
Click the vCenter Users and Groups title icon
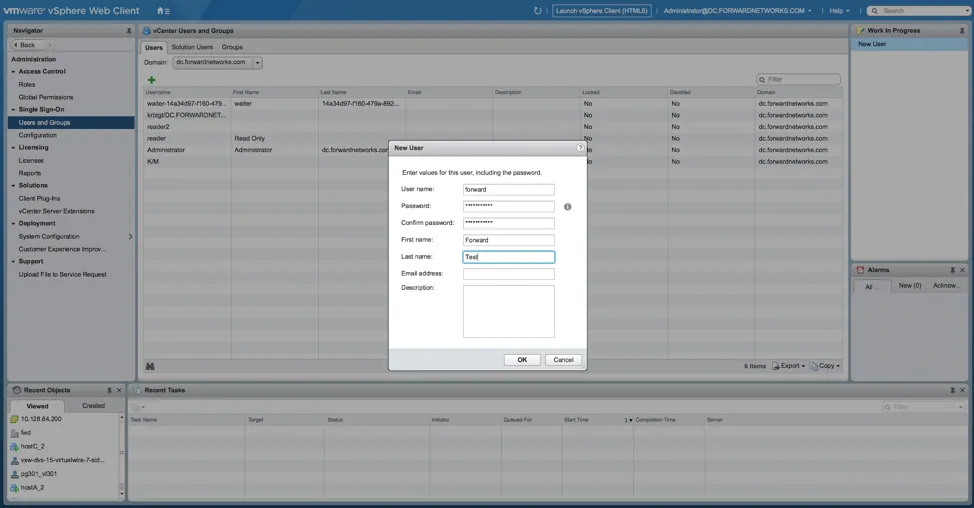tap(147, 30)
